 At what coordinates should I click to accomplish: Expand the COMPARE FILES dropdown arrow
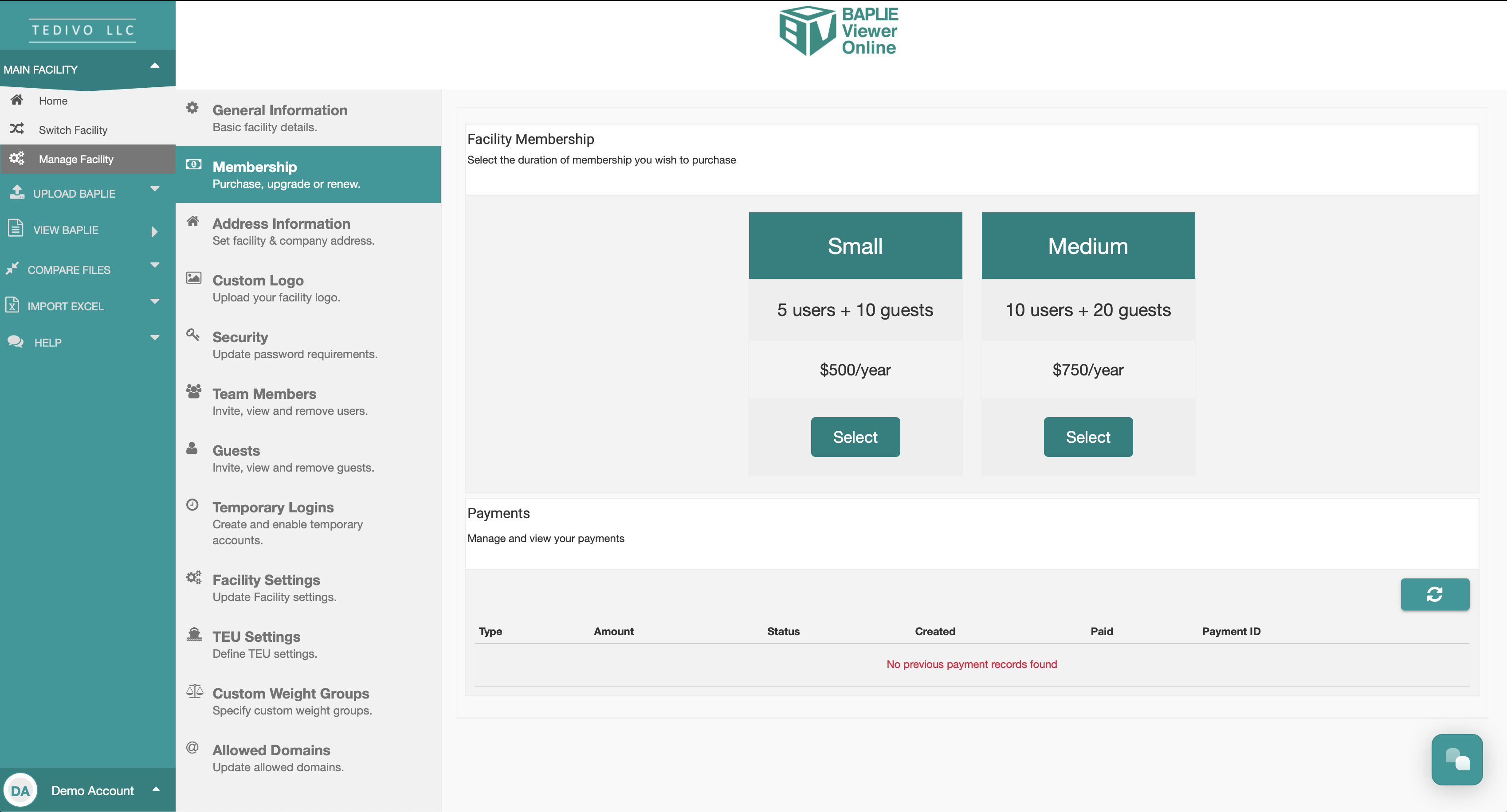click(155, 265)
